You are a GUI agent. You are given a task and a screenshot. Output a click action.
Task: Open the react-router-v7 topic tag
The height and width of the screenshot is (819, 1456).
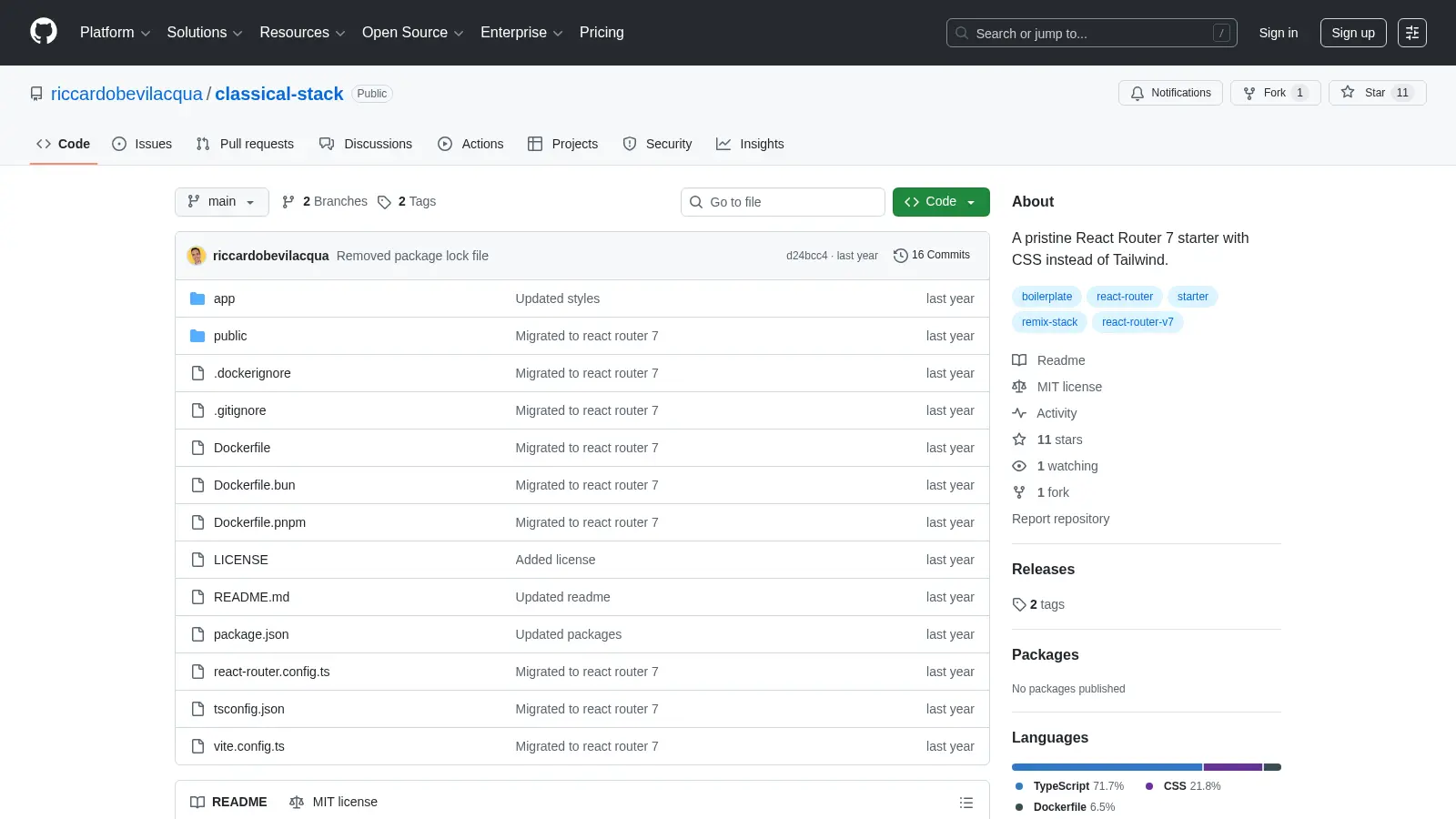click(x=1137, y=322)
